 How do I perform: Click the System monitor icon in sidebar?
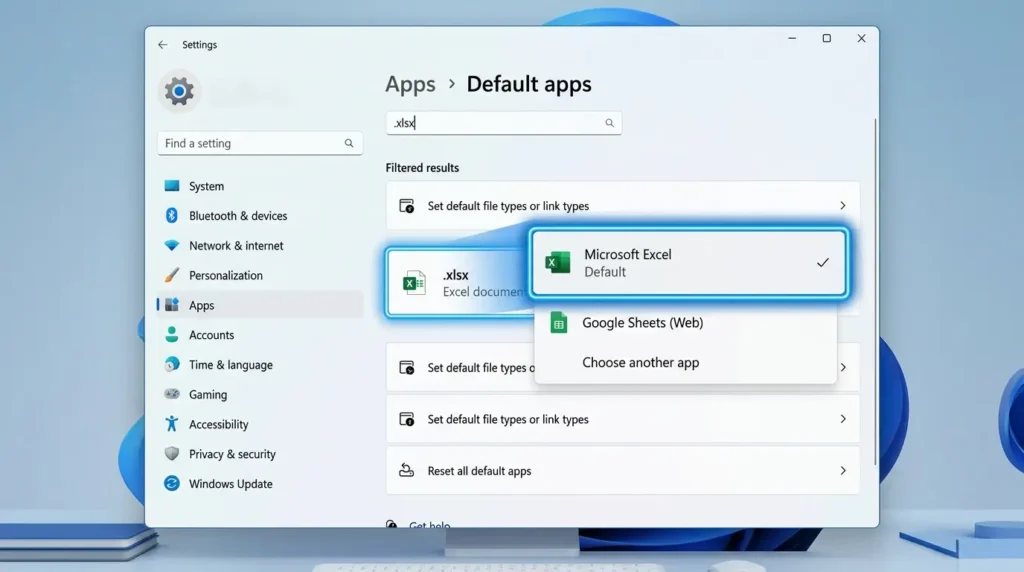(172, 185)
